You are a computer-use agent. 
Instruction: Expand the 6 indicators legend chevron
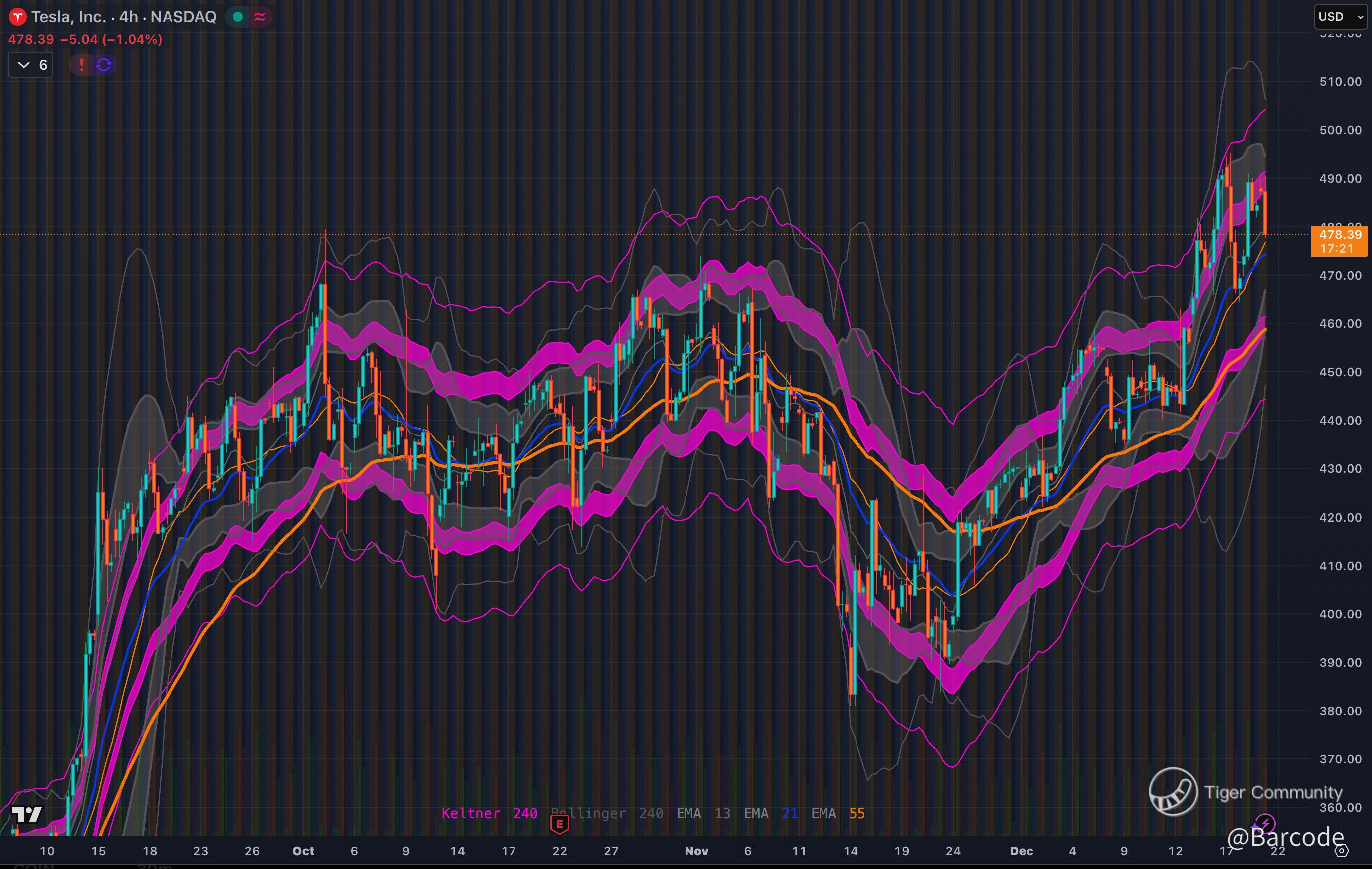tap(24, 65)
